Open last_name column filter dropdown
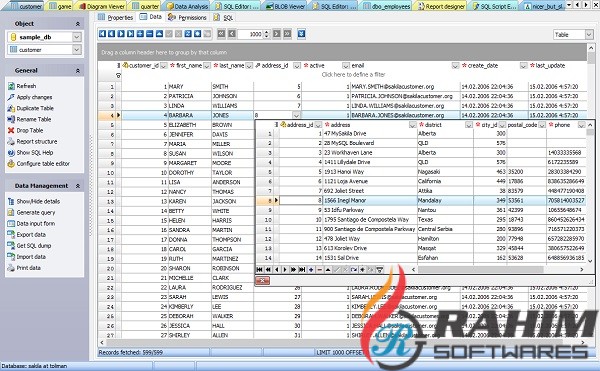The width and height of the screenshot is (600, 371). point(249,66)
